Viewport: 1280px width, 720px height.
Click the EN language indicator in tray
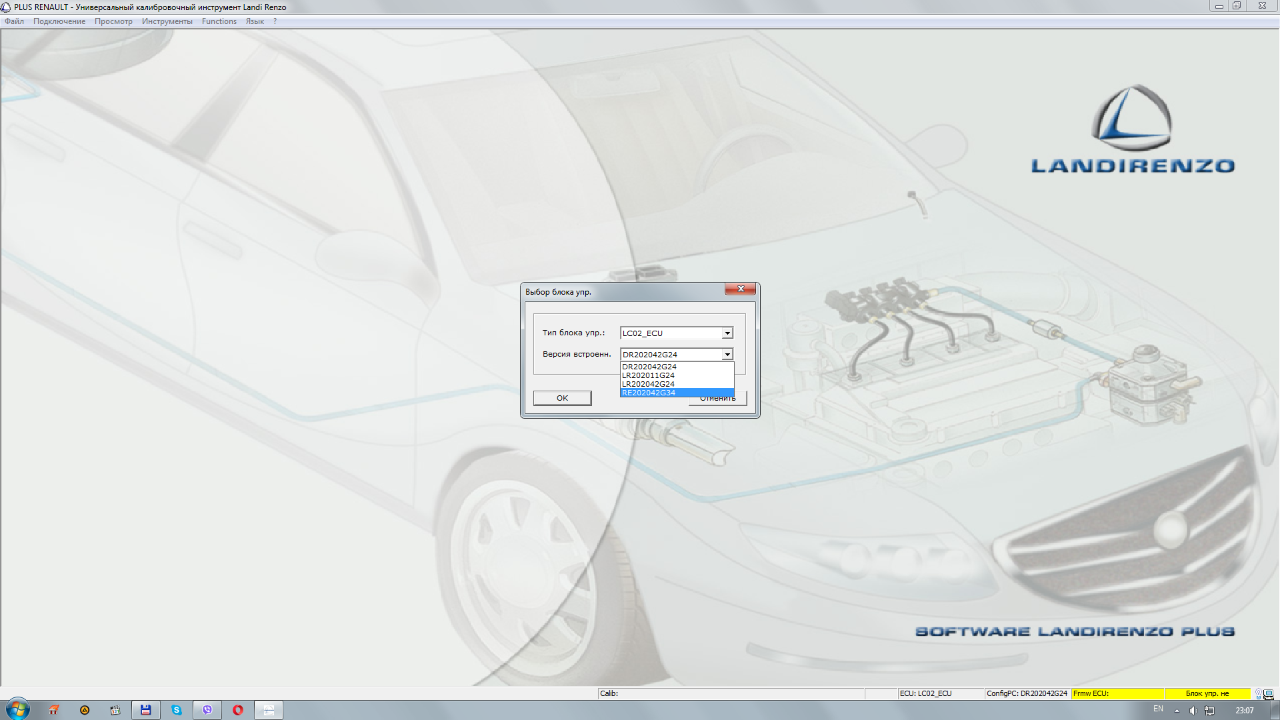[x=1158, y=709]
